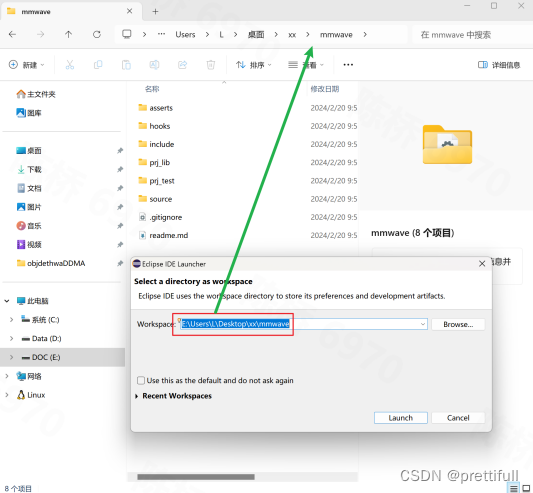Select the prj_test folder
Screen dimensions: 533x493
[157, 181]
